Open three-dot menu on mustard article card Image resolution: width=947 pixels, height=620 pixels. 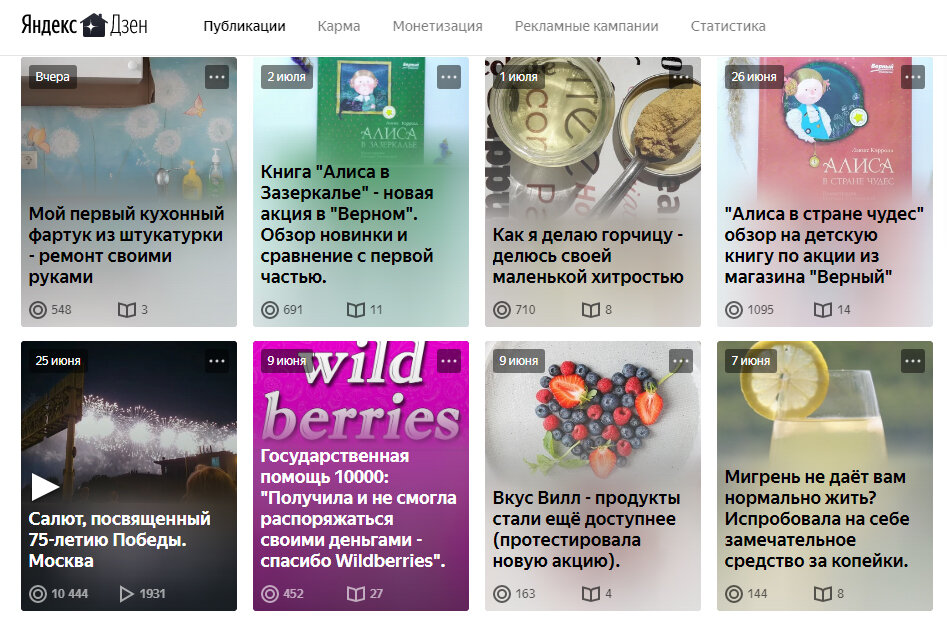point(681,77)
